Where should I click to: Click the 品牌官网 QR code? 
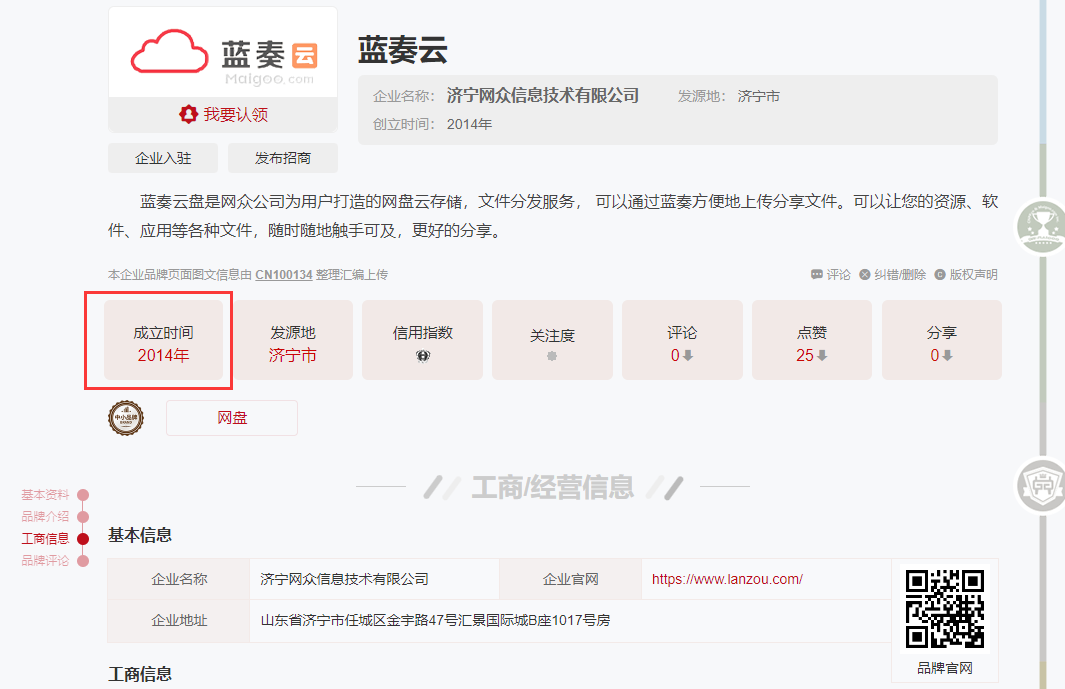pyautogui.click(x=945, y=609)
